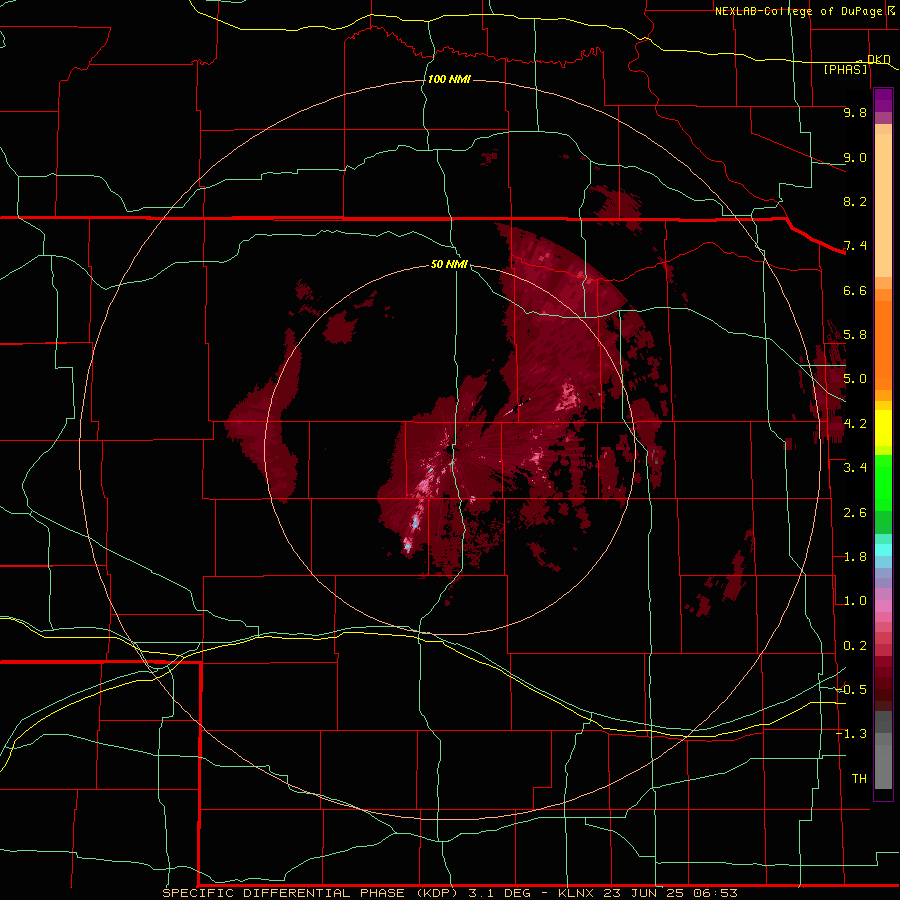The image size is (900, 900).
Task: Click the -1.3 scale value
Action: click(852, 734)
